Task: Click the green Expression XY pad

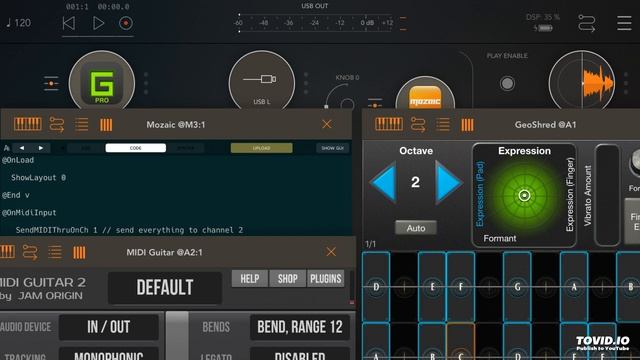Action: pos(524,196)
